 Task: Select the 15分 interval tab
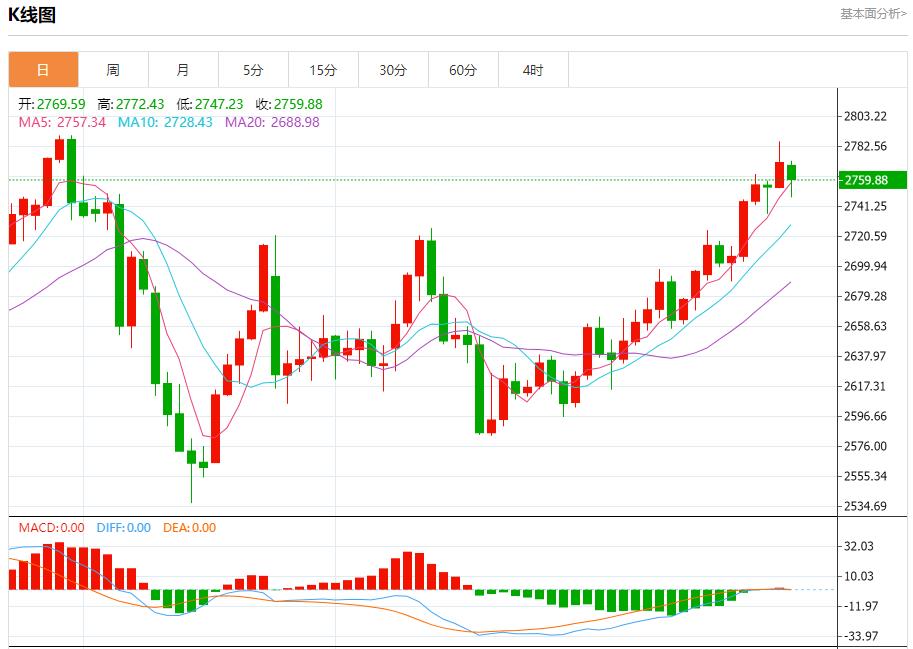(x=323, y=70)
